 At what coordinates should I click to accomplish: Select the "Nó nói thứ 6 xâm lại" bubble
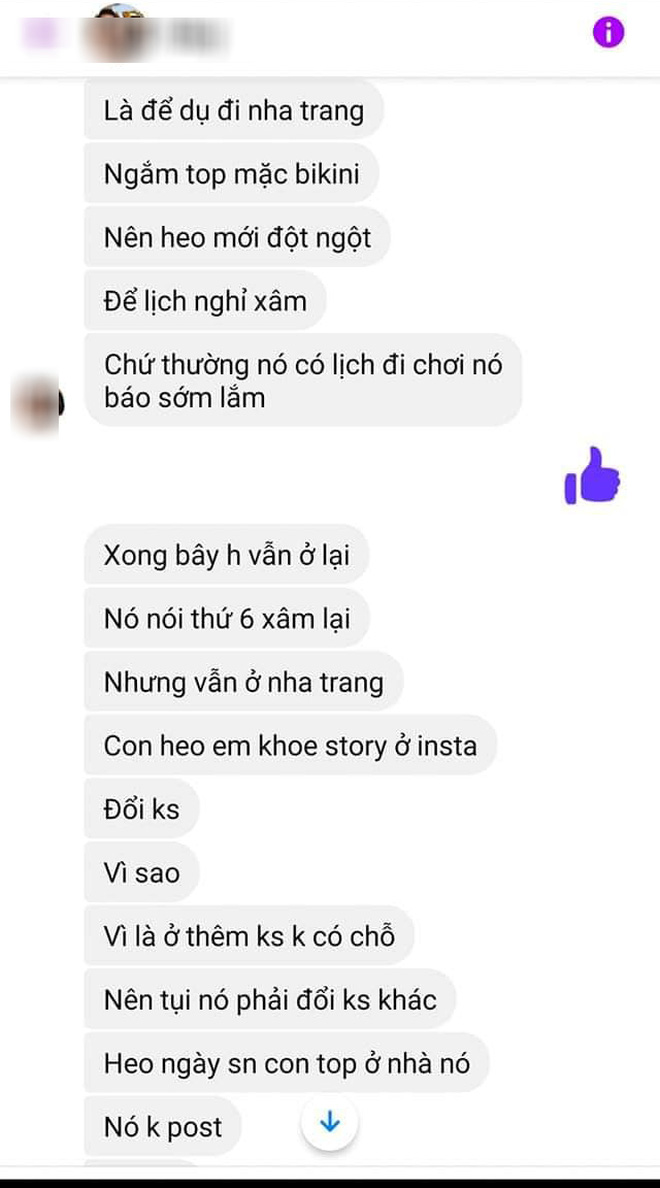click(x=227, y=618)
